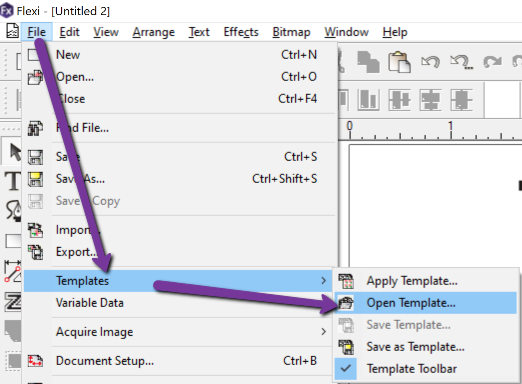Click the Paste clipboard toolbar icon
The image size is (522, 384).
coord(399,62)
